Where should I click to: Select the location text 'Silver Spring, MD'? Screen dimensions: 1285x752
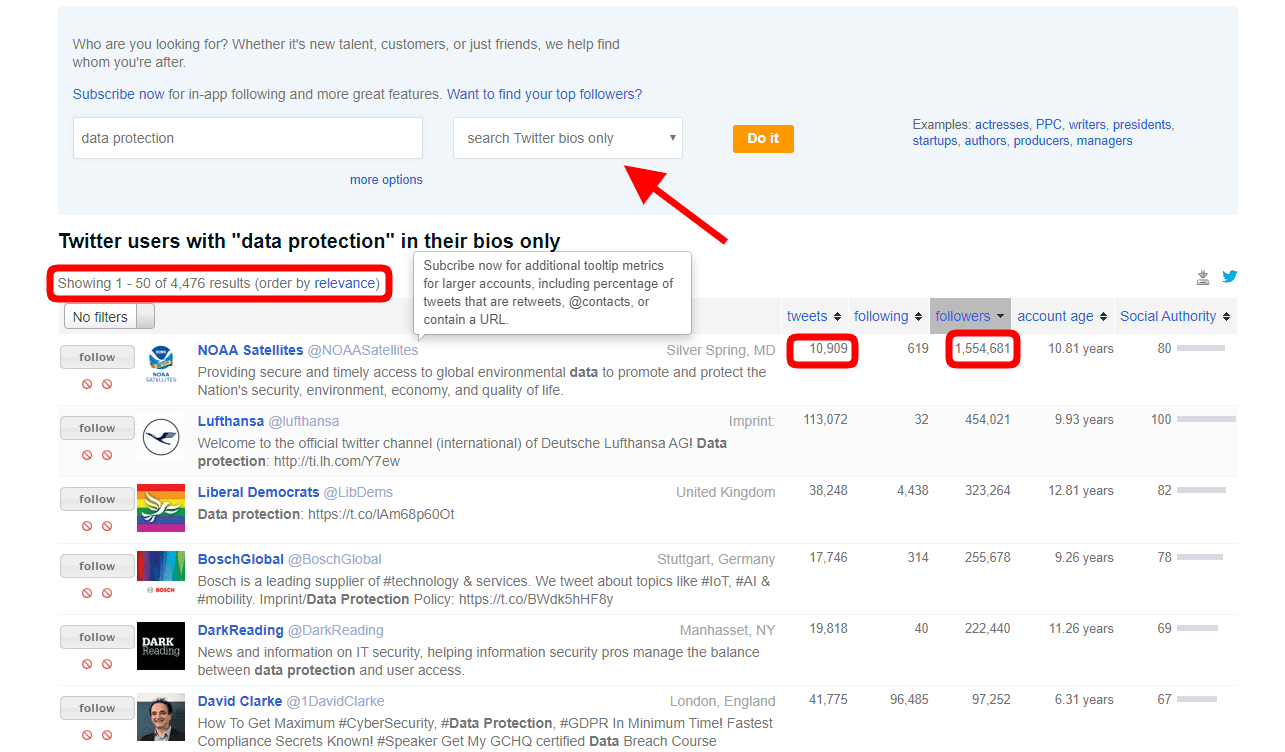(x=721, y=350)
